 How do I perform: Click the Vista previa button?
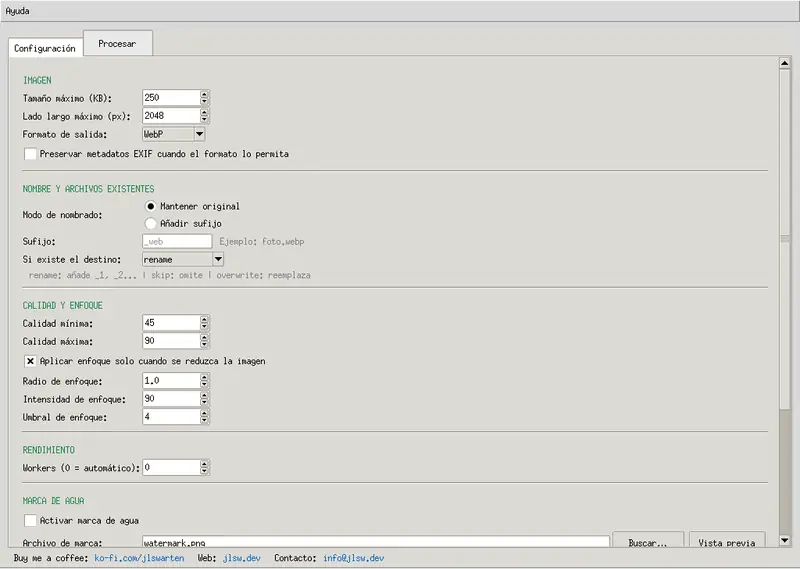point(727,540)
